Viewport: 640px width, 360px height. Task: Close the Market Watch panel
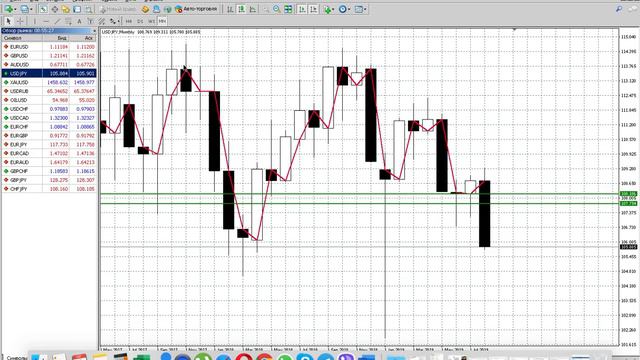94,31
